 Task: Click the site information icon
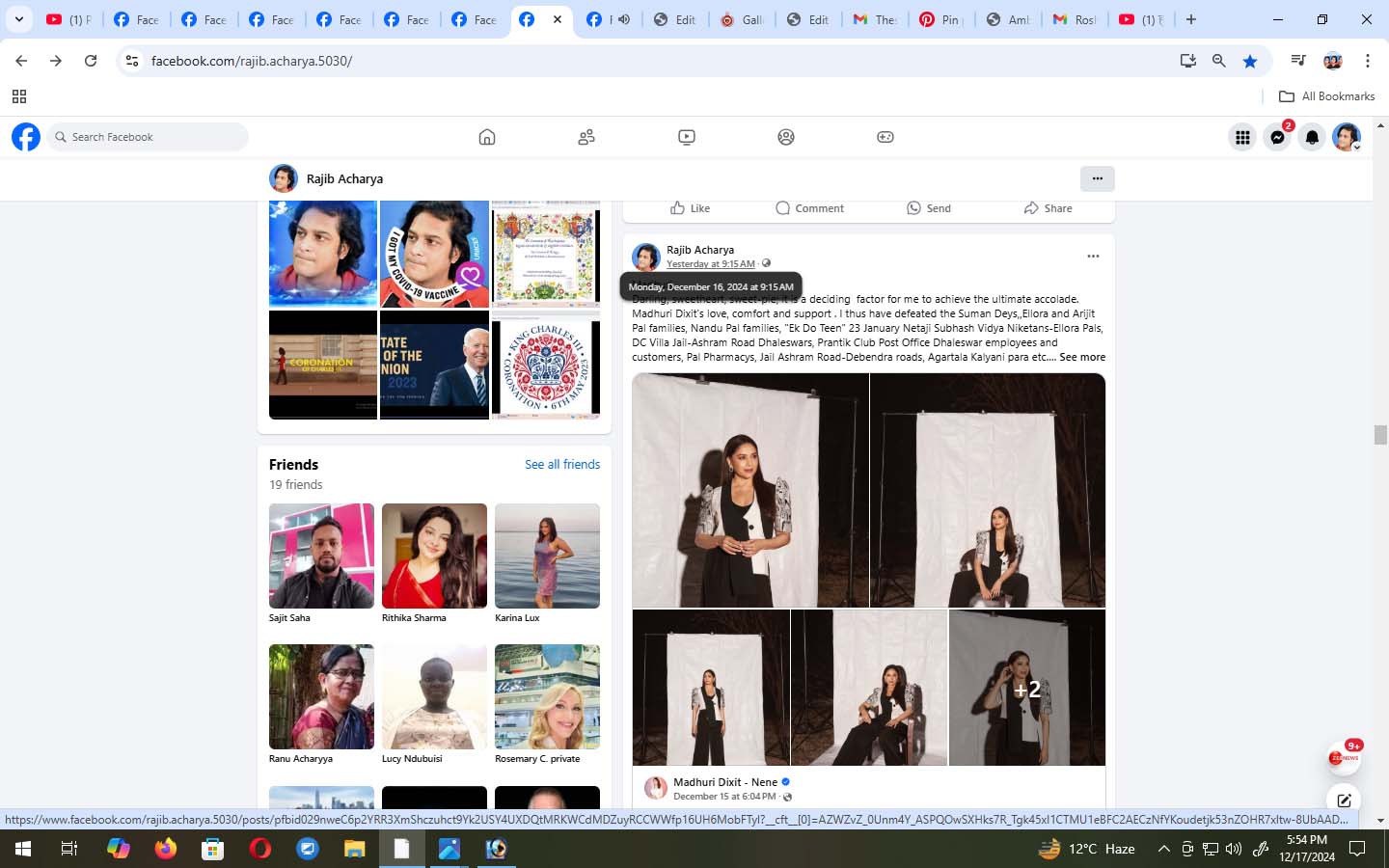tap(132, 61)
